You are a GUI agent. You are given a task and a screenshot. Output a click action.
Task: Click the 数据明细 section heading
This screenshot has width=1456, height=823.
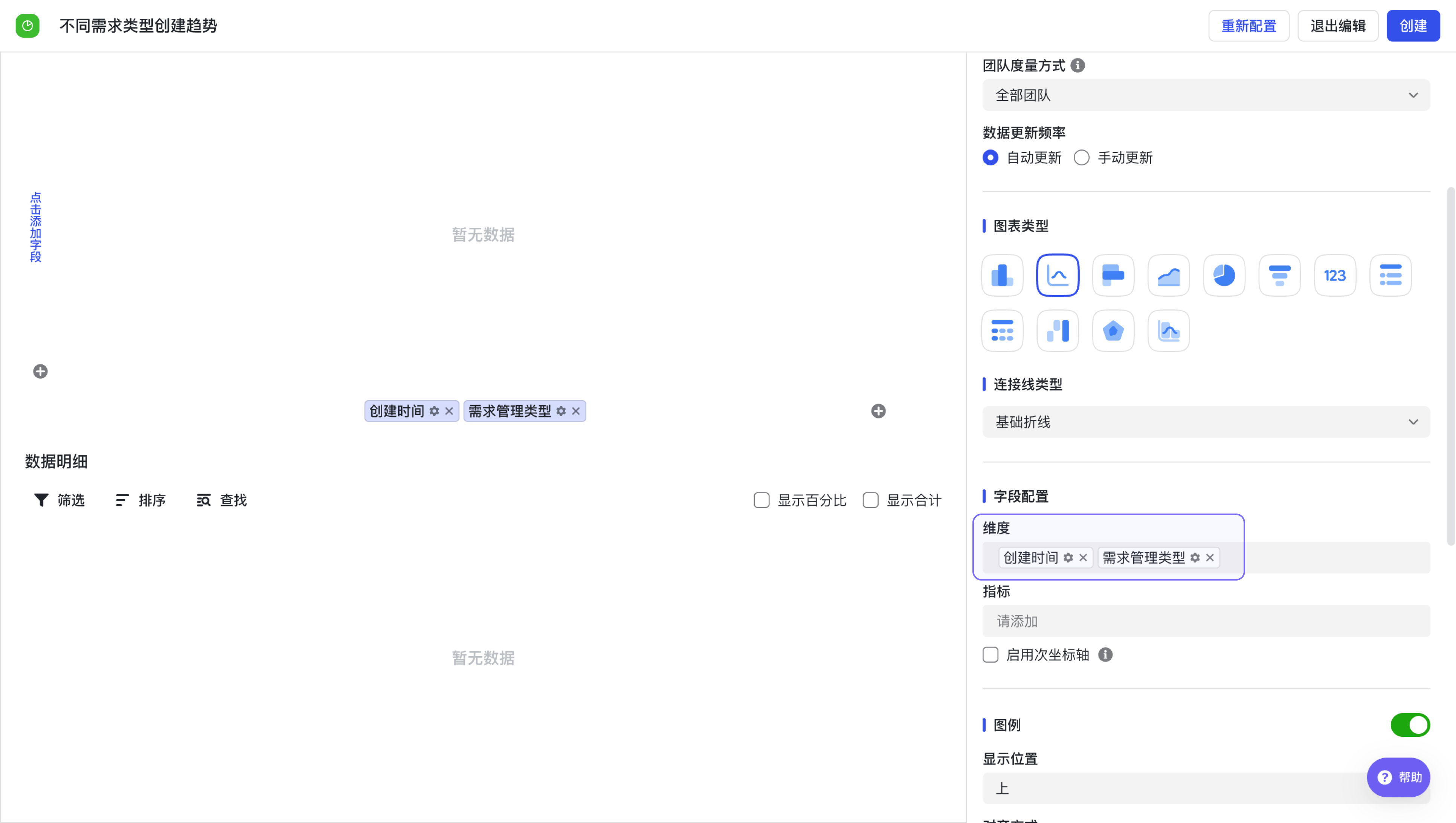point(56,461)
